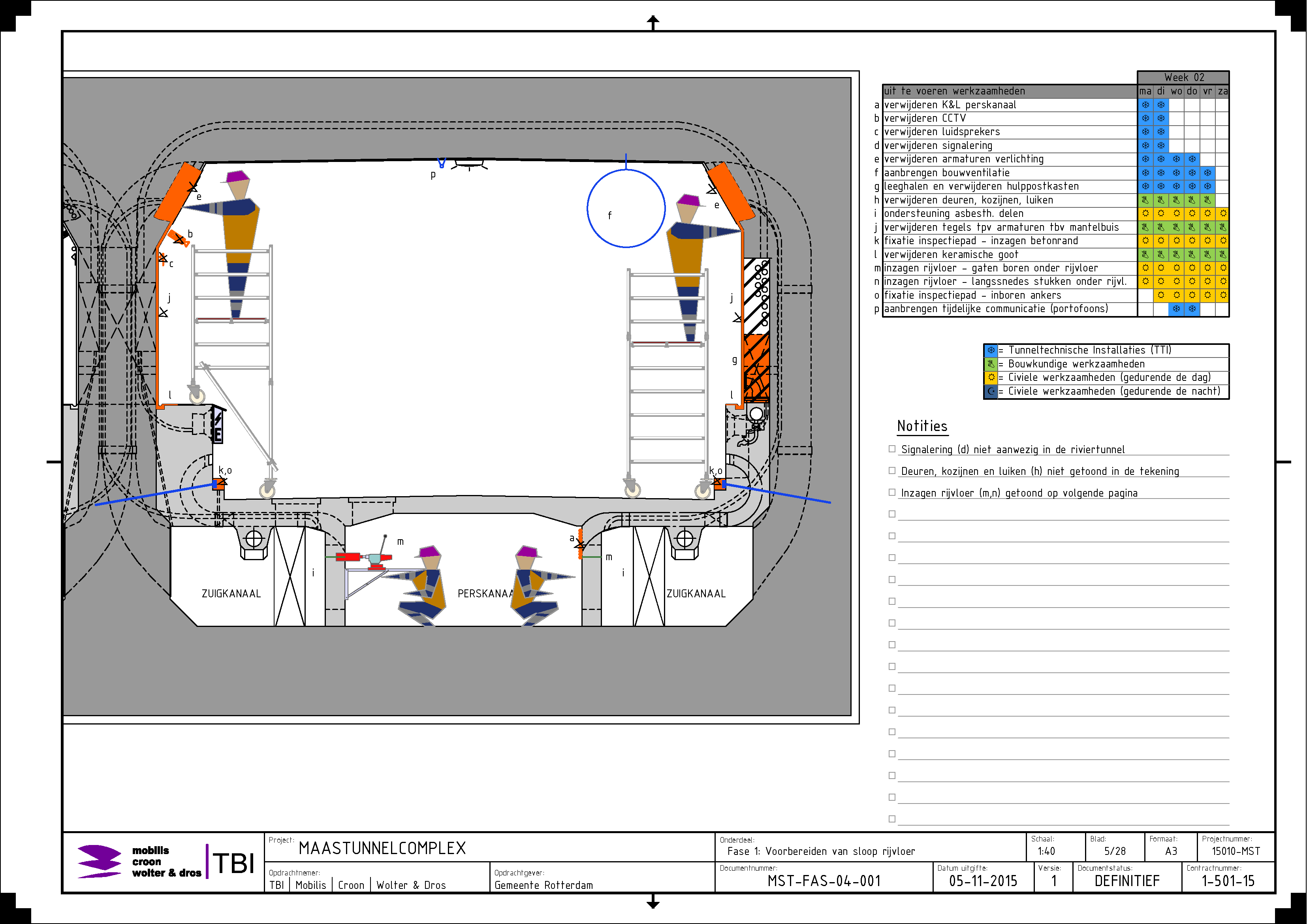Click the row verwijderen CCTV in schedule

click(x=1055, y=119)
